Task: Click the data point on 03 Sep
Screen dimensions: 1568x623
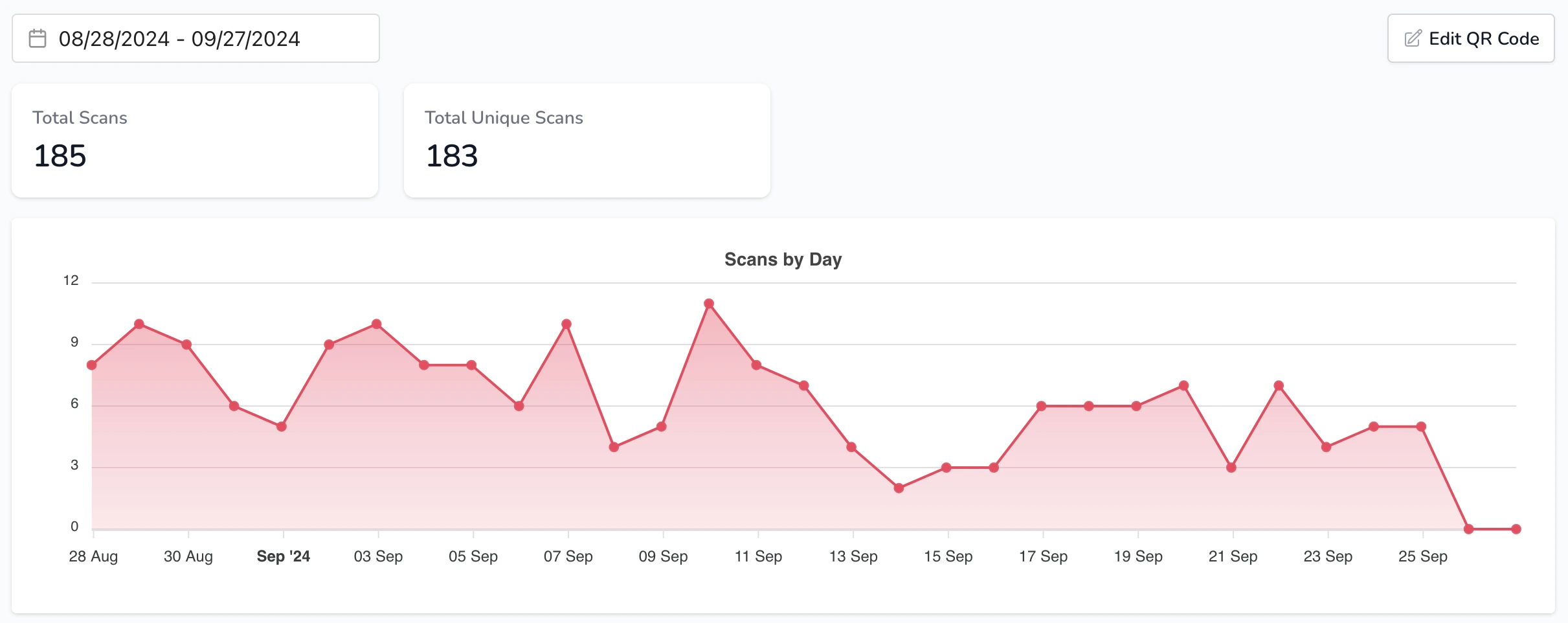Action: 377,322
